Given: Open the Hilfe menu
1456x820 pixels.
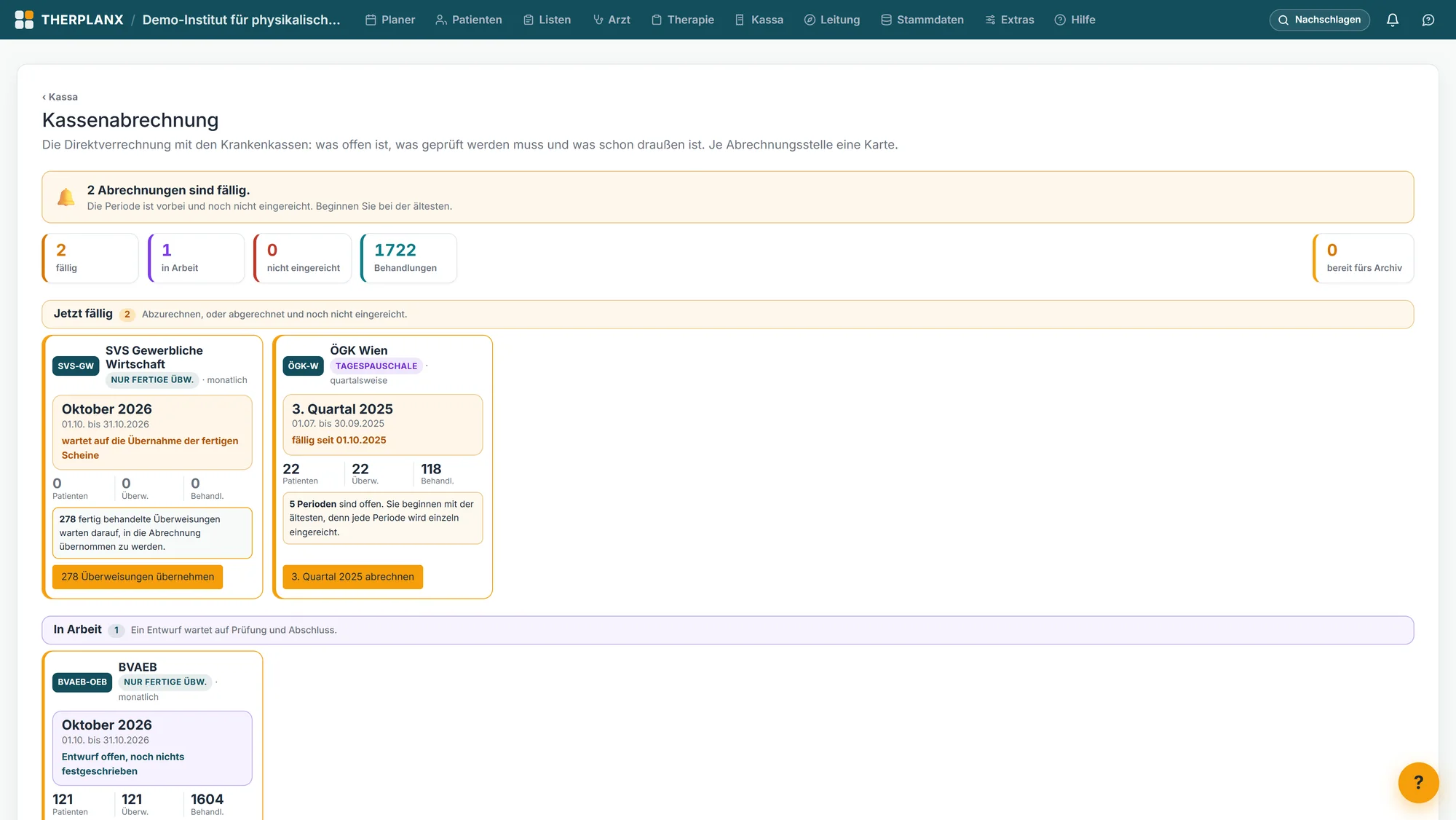Looking at the screenshot, I should point(1075,20).
